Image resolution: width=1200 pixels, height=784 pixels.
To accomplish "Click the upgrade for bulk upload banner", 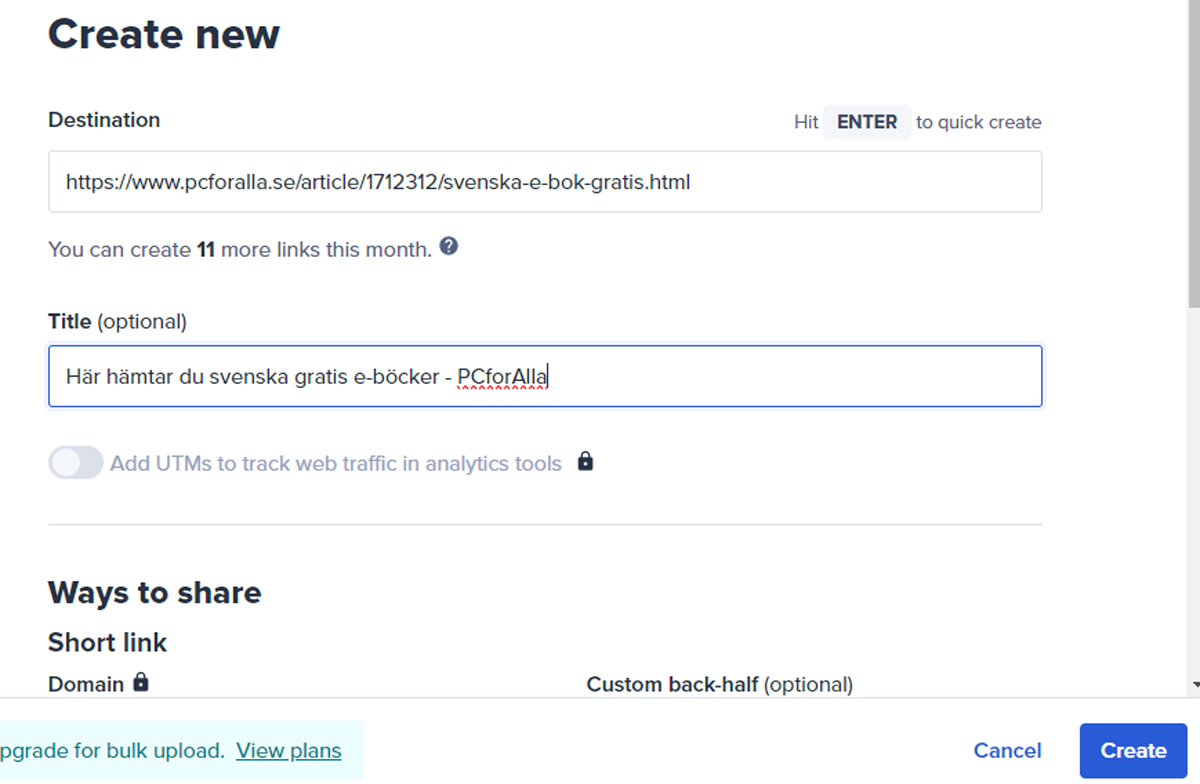I will pos(110,750).
